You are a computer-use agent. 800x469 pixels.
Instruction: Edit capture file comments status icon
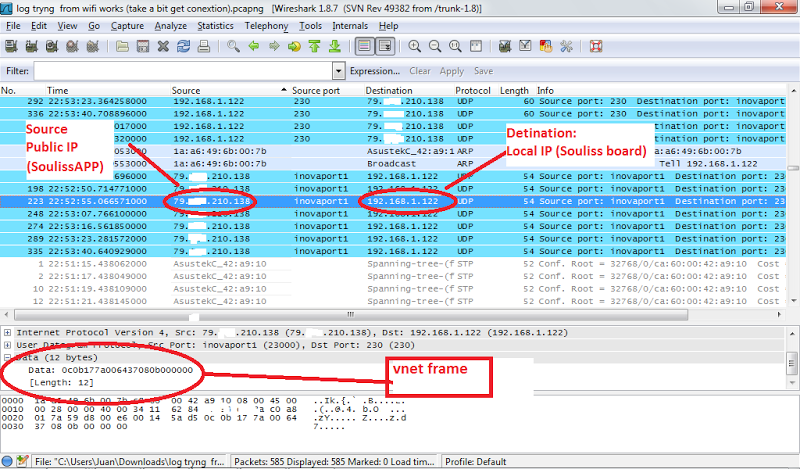tap(22, 461)
